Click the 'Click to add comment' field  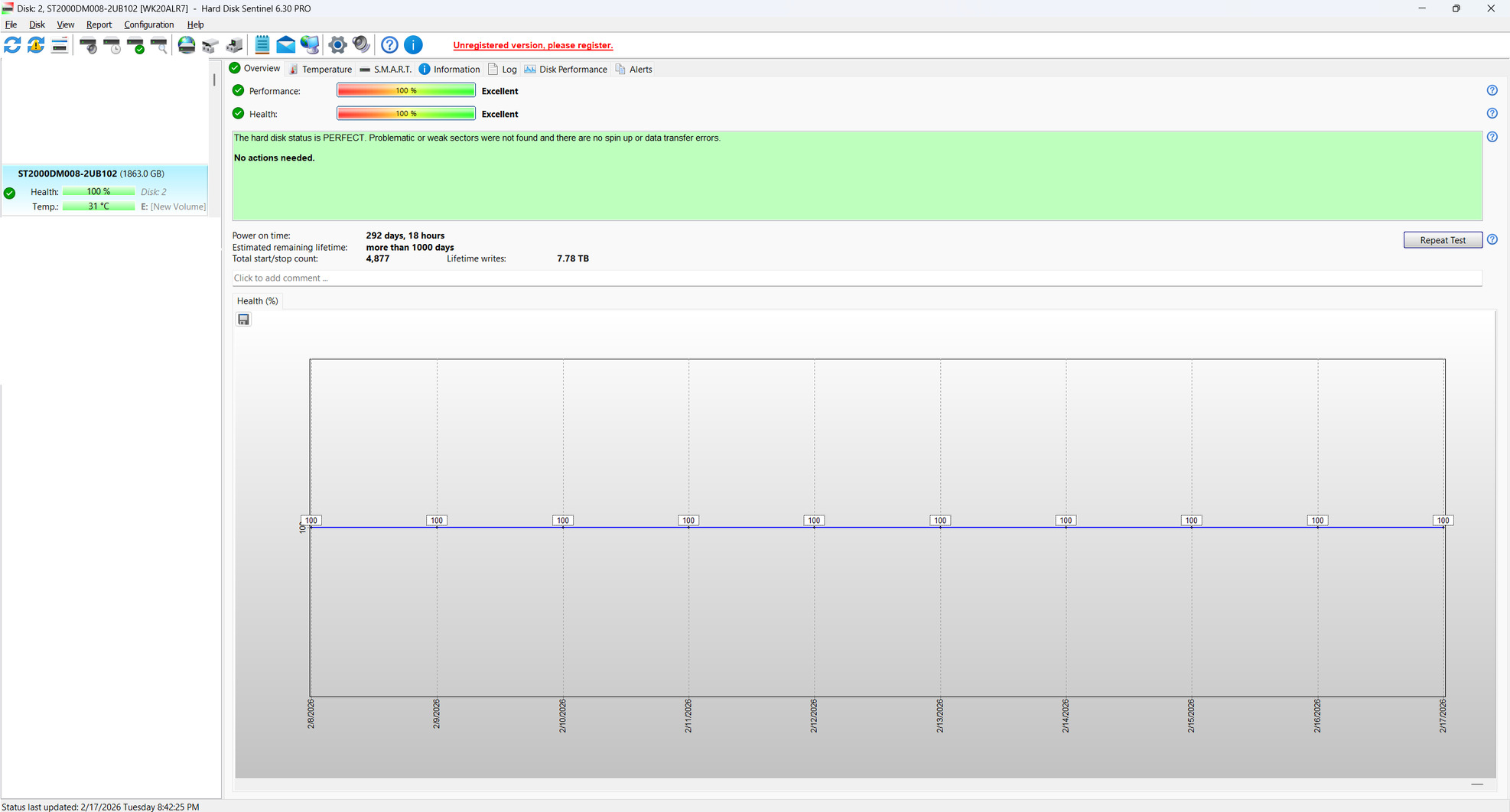click(x=857, y=278)
